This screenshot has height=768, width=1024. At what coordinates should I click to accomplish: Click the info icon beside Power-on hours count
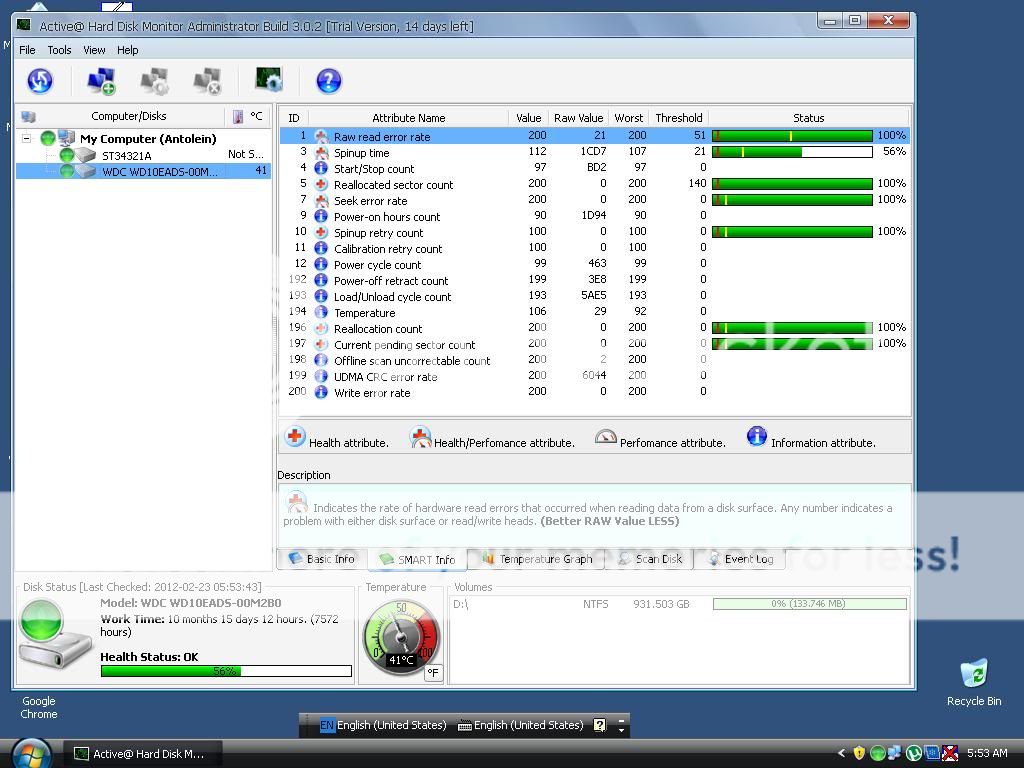(321, 216)
